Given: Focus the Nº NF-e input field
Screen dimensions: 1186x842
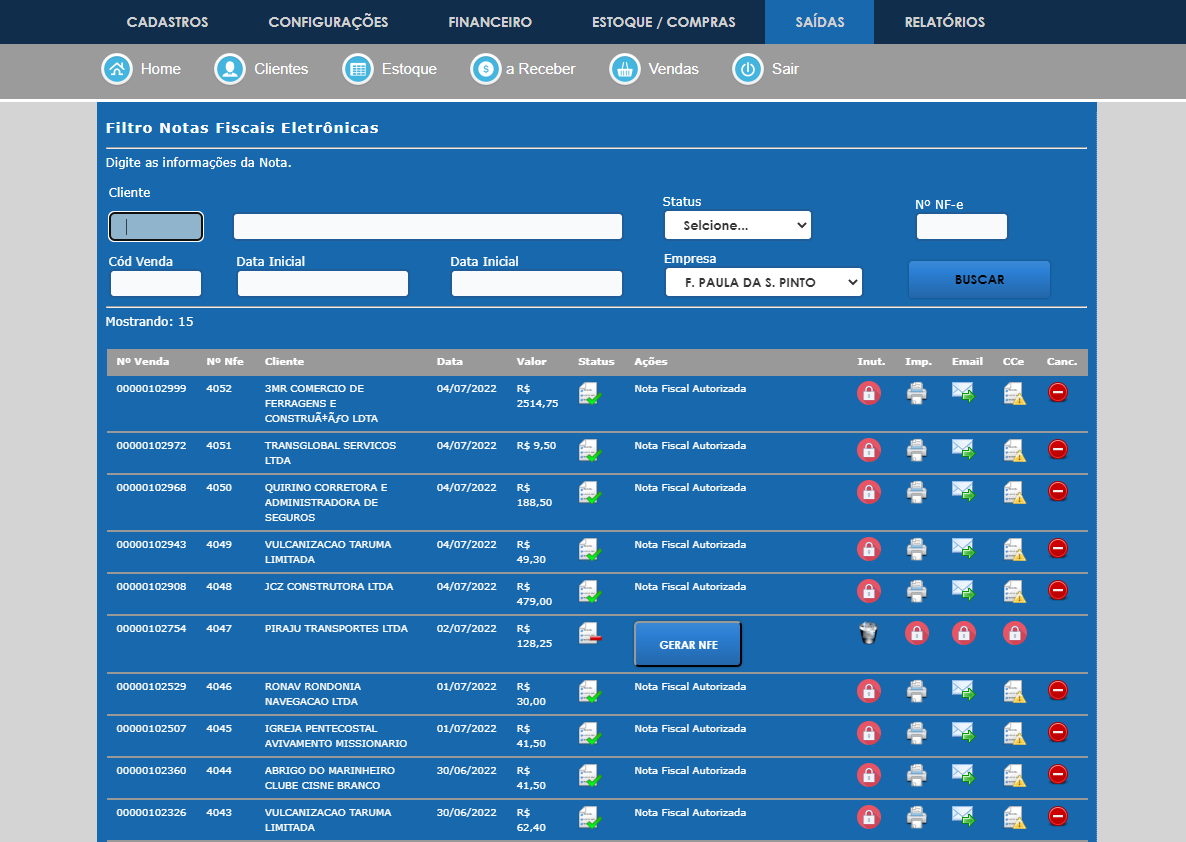Looking at the screenshot, I should (x=961, y=227).
